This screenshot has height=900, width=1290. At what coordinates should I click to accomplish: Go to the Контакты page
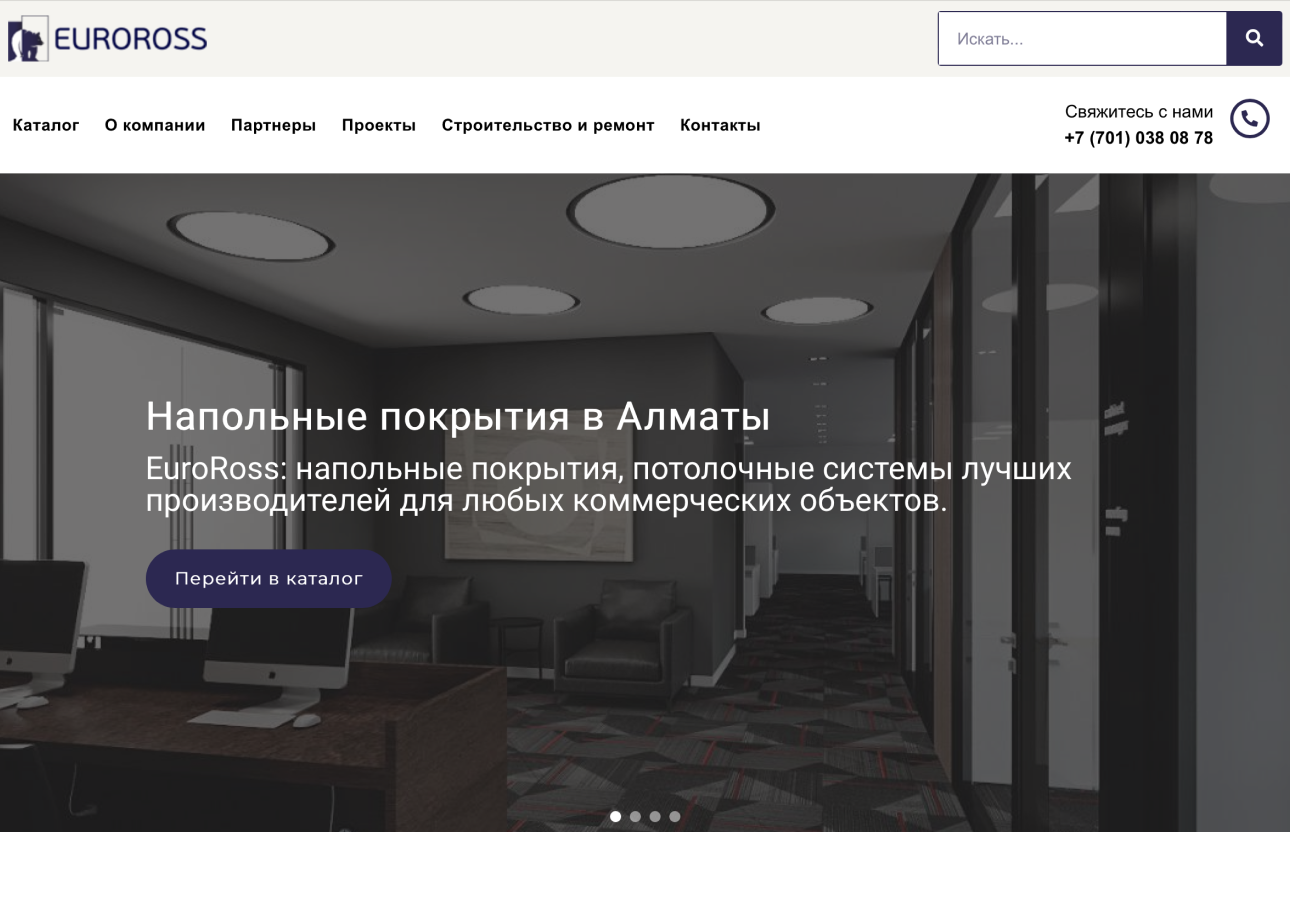pyautogui.click(x=720, y=125)
